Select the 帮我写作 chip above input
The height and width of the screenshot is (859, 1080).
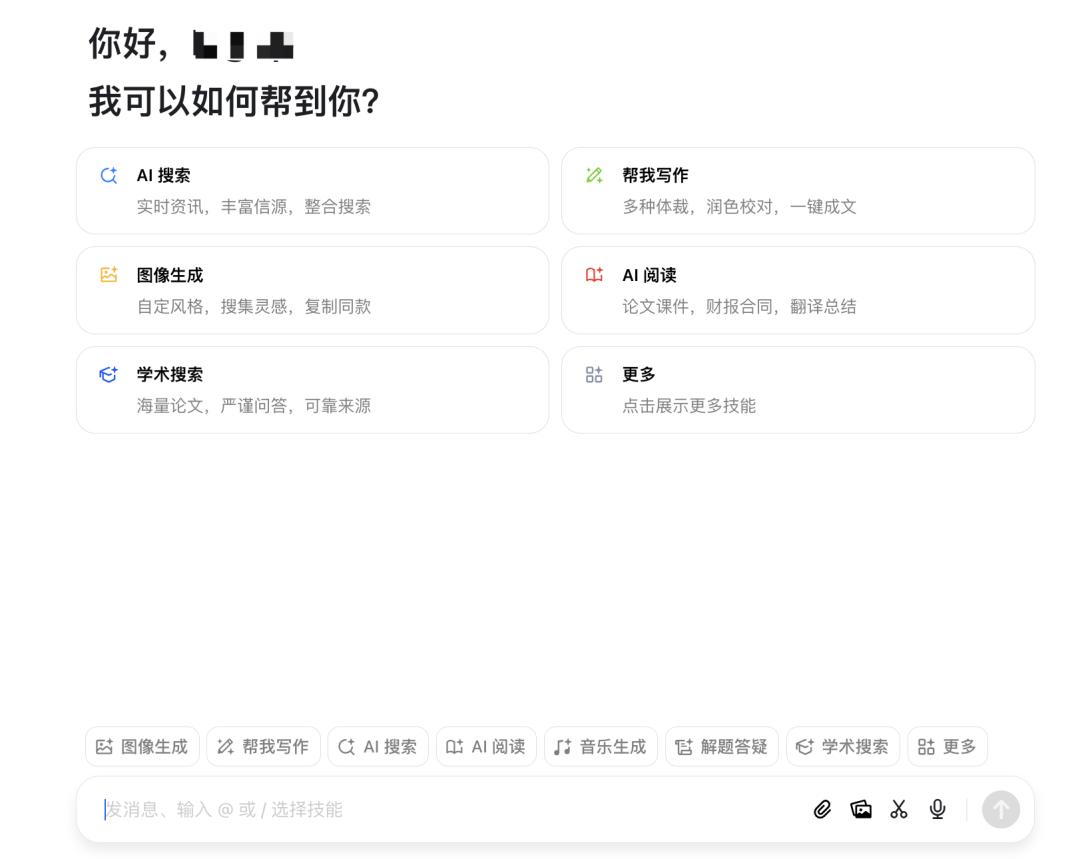click(263, 747)
